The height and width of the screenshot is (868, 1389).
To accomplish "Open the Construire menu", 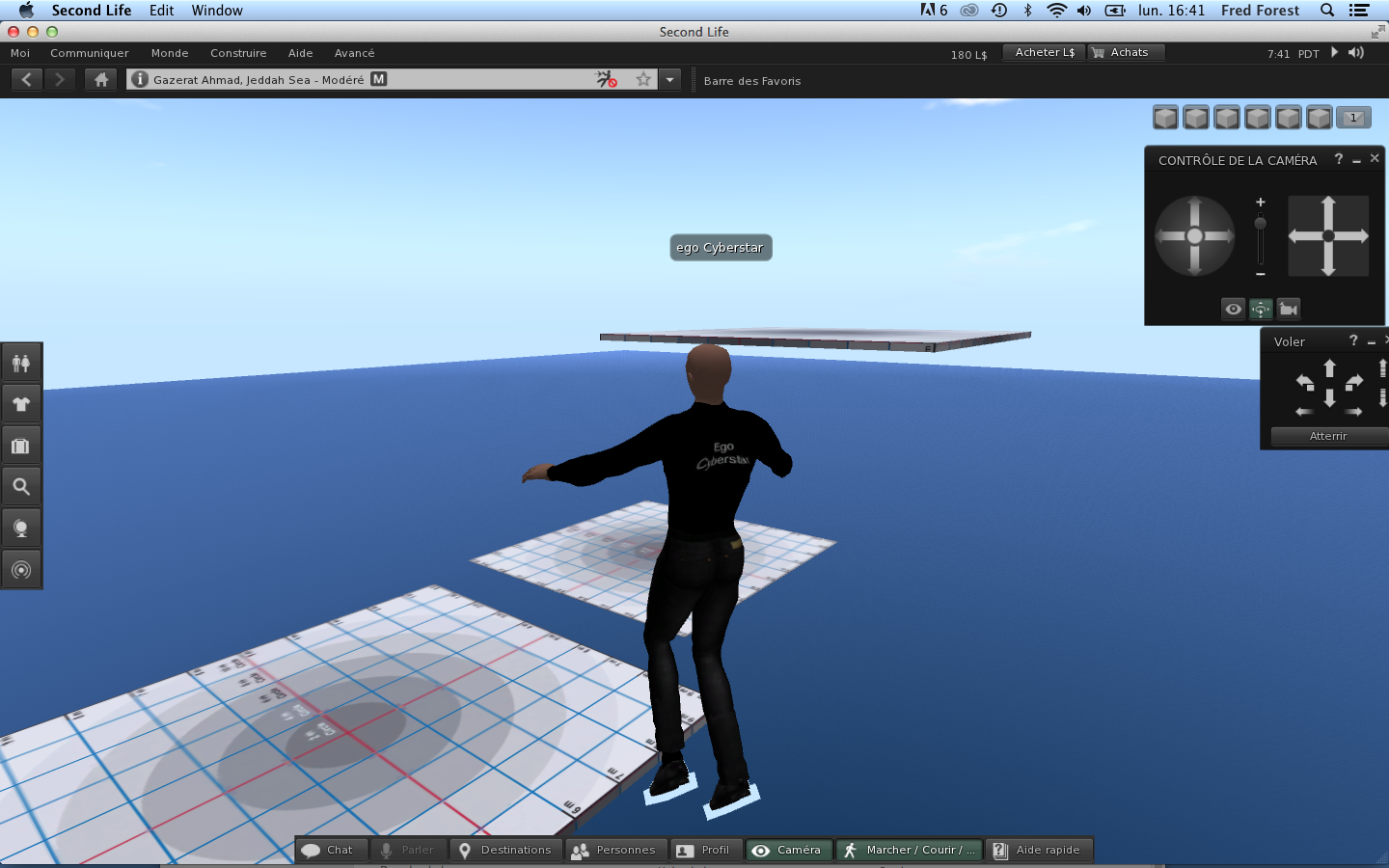I will (x=238, y=53).
